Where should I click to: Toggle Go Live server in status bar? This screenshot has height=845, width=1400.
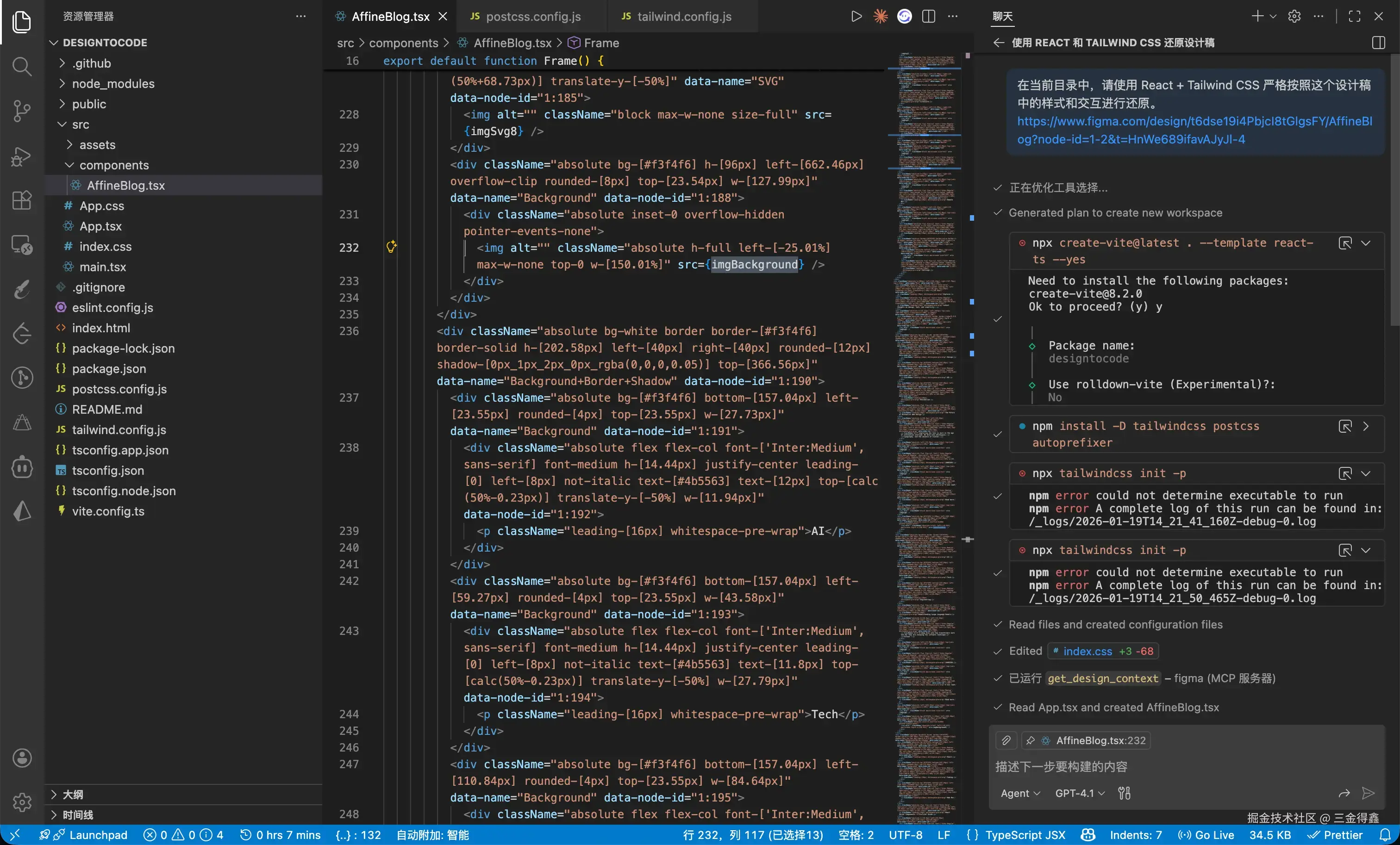coord(1206,835)
